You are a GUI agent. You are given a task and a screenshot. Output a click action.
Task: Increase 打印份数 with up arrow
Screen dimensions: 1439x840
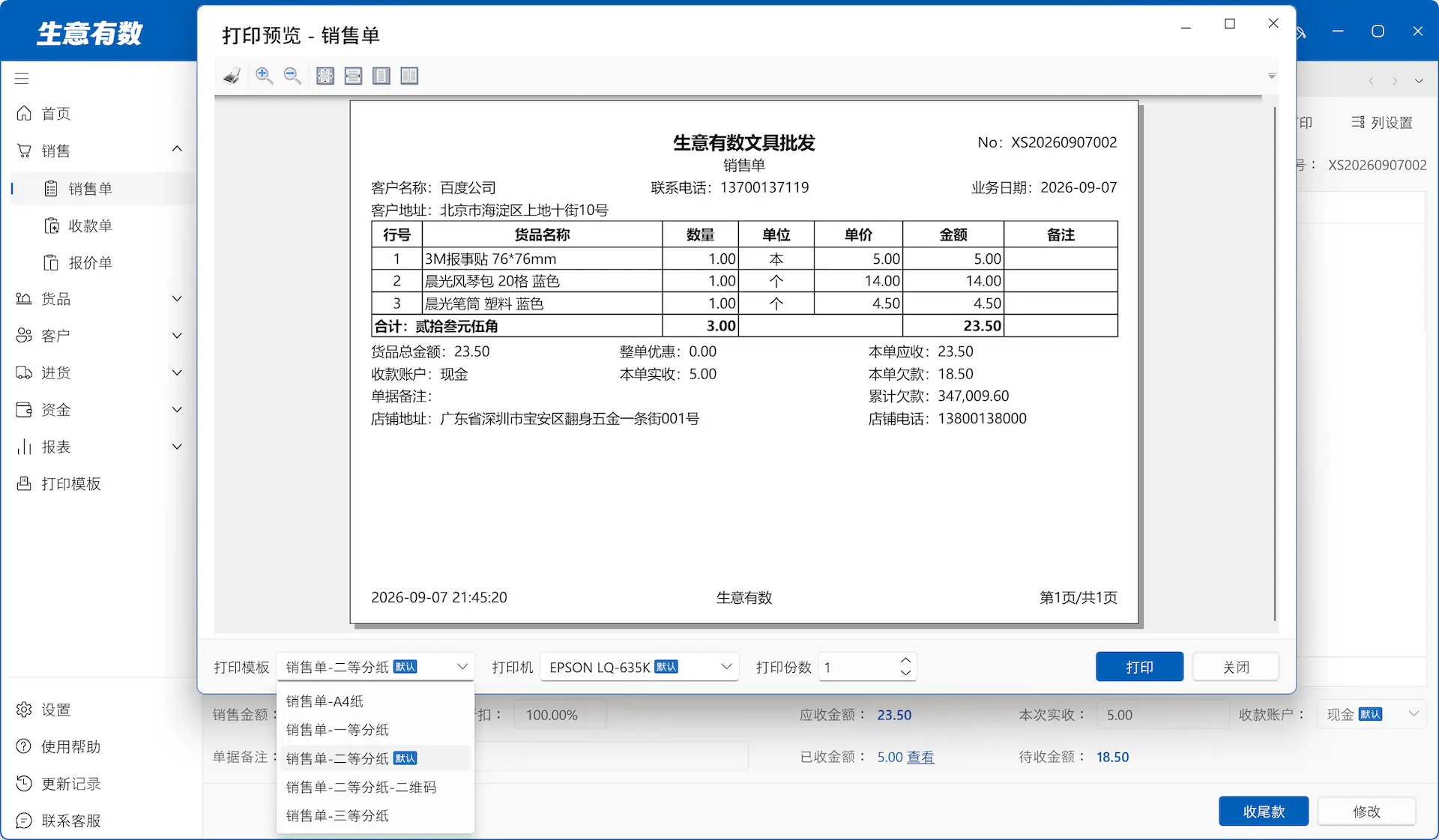[x=905, y=661]
